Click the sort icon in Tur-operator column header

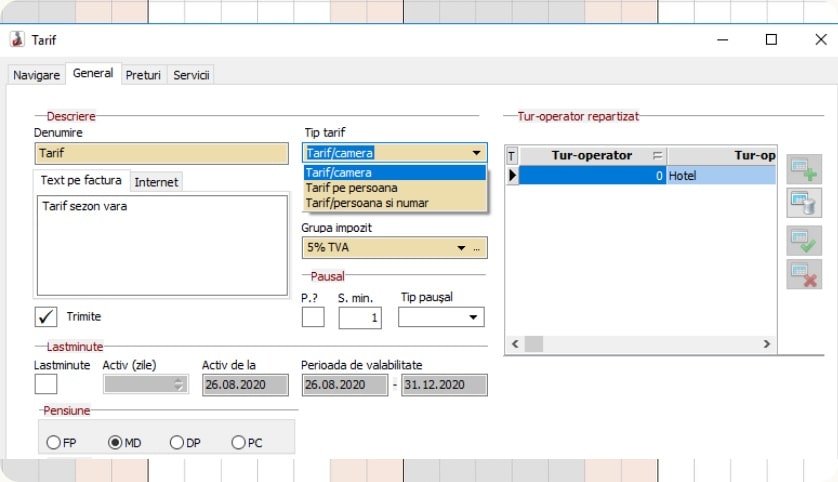(x=657, y=156)
